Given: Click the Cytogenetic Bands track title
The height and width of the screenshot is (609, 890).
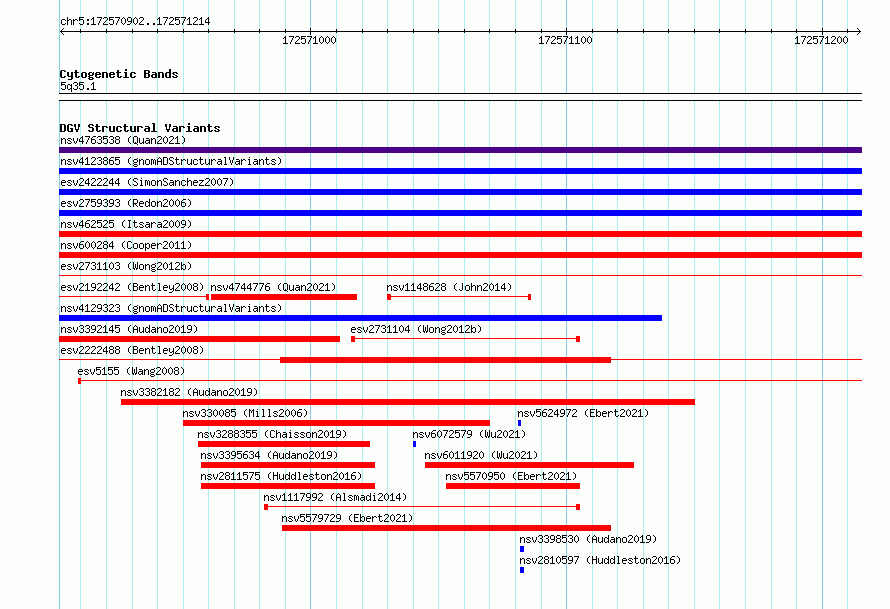Looking at the screenshot, I should pyautogui.click(x=119, y=74).
